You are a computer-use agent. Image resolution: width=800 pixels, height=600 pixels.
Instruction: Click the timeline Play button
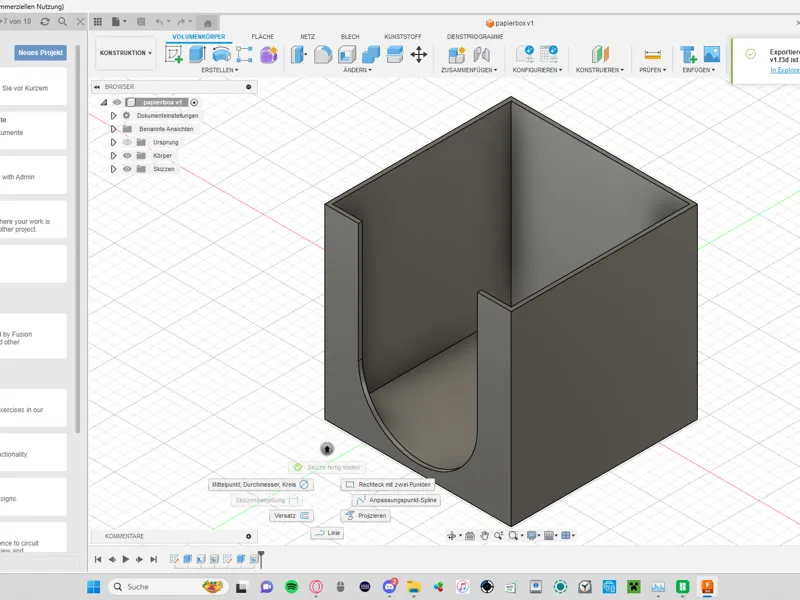coord(126,559)
